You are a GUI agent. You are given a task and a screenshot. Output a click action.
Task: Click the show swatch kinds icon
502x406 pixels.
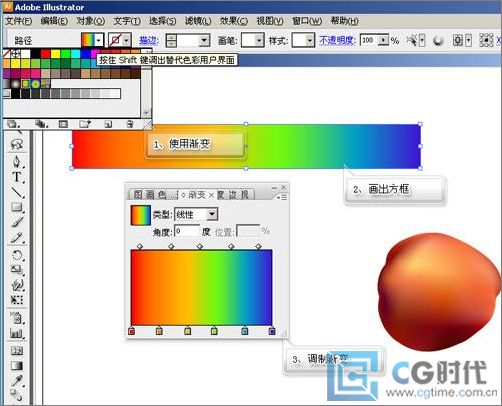[41, 124]
